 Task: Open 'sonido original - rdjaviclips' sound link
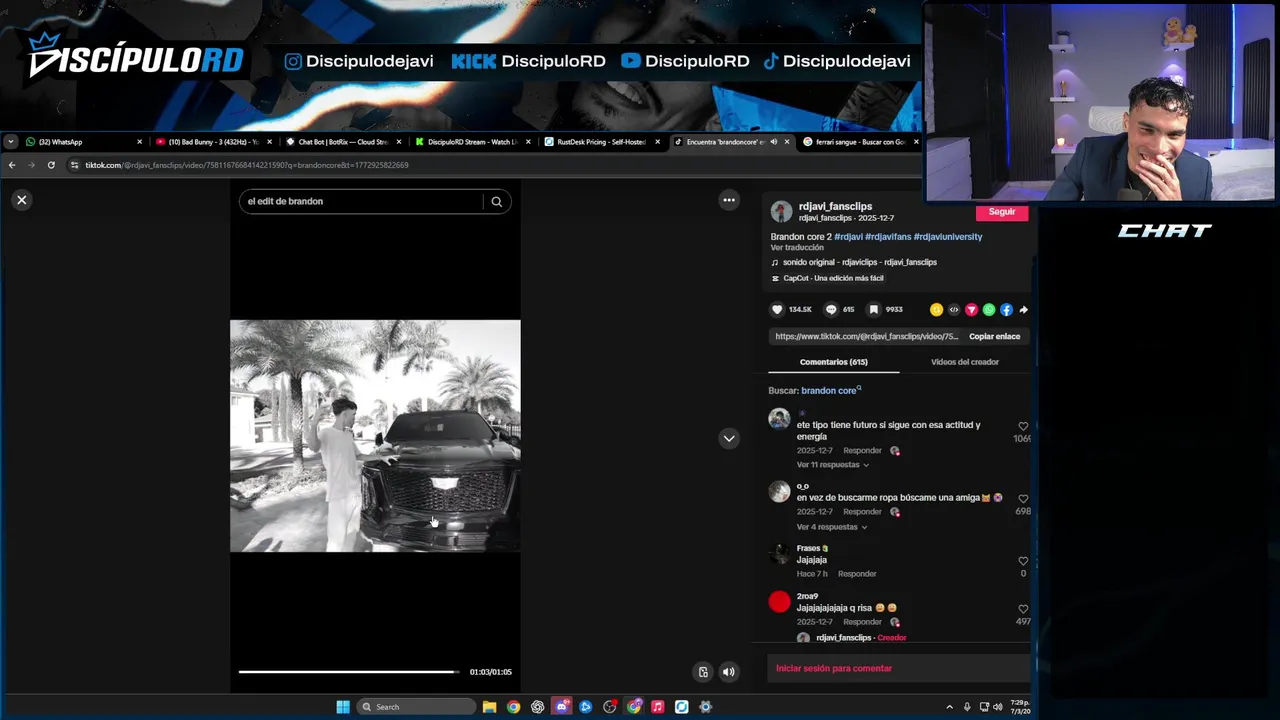click(860, 262)
